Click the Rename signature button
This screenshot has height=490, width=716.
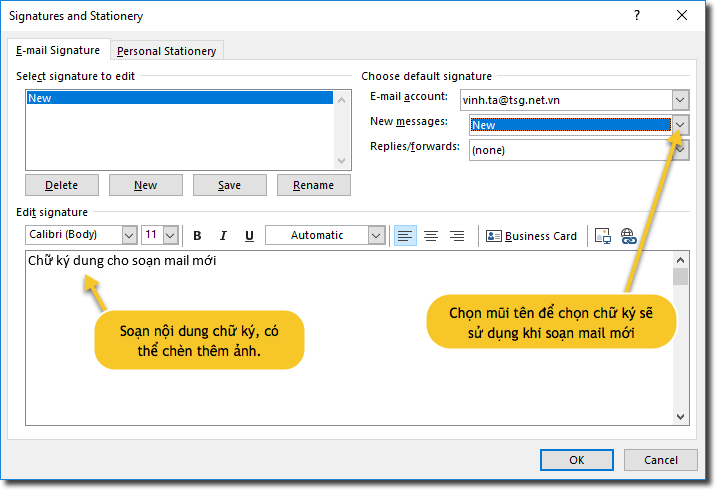(x=313, y=185)
